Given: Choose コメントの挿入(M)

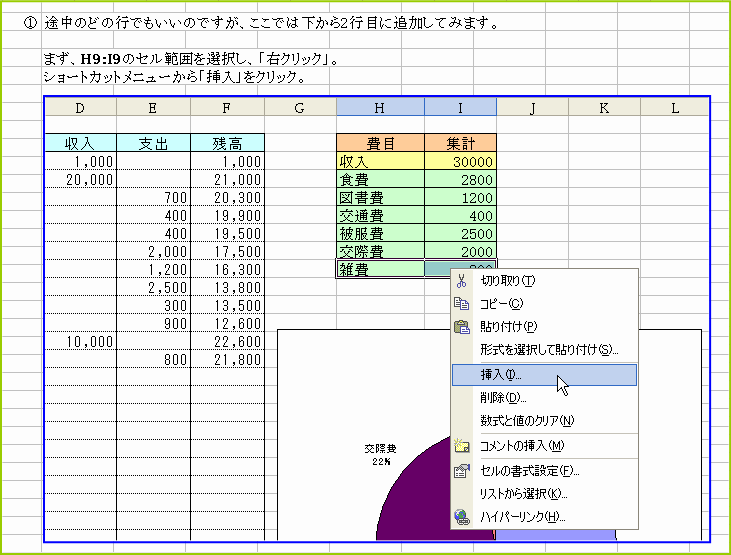Looking at the screenshot, I should click(544, 446).
